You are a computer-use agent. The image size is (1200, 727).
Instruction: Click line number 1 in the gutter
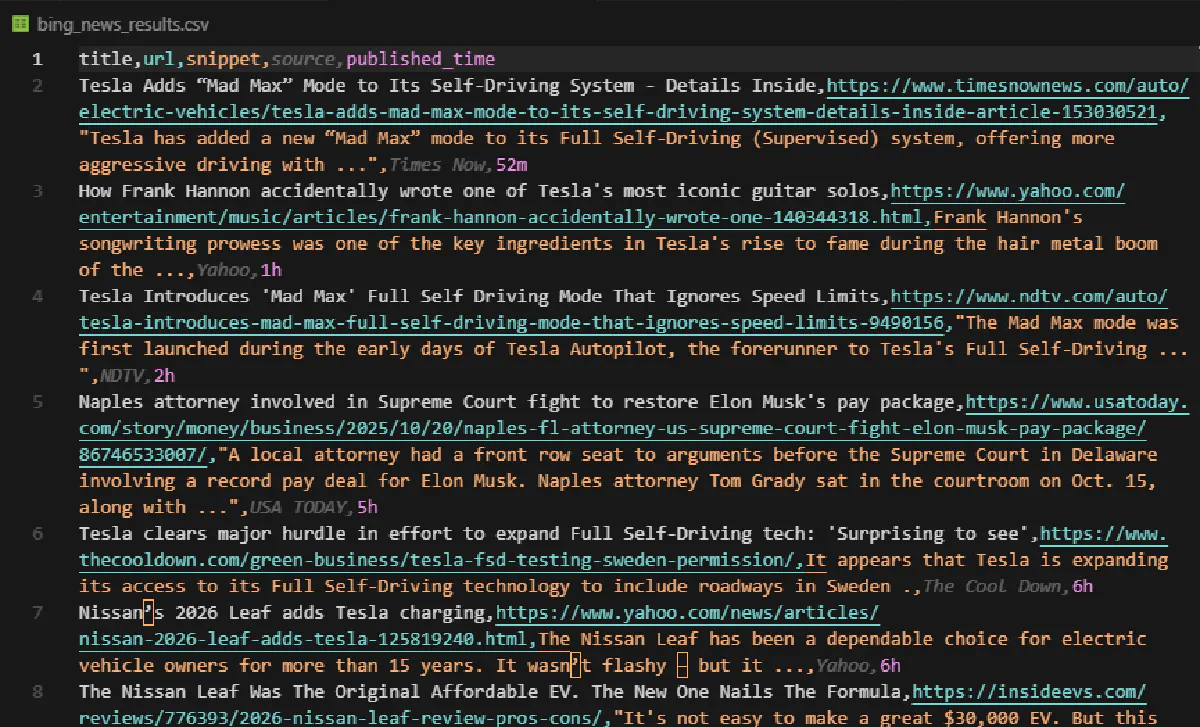coord(37,59)
